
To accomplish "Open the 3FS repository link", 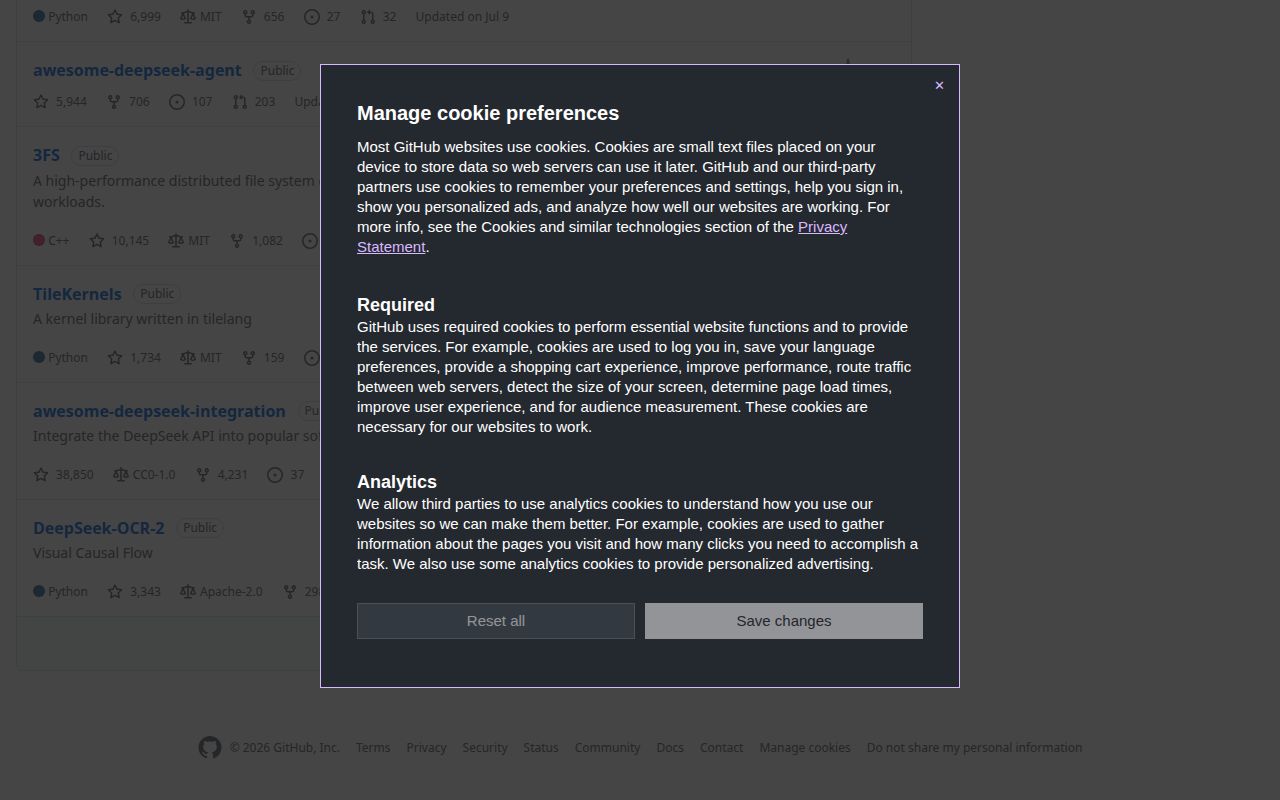I will click(46, 156).
